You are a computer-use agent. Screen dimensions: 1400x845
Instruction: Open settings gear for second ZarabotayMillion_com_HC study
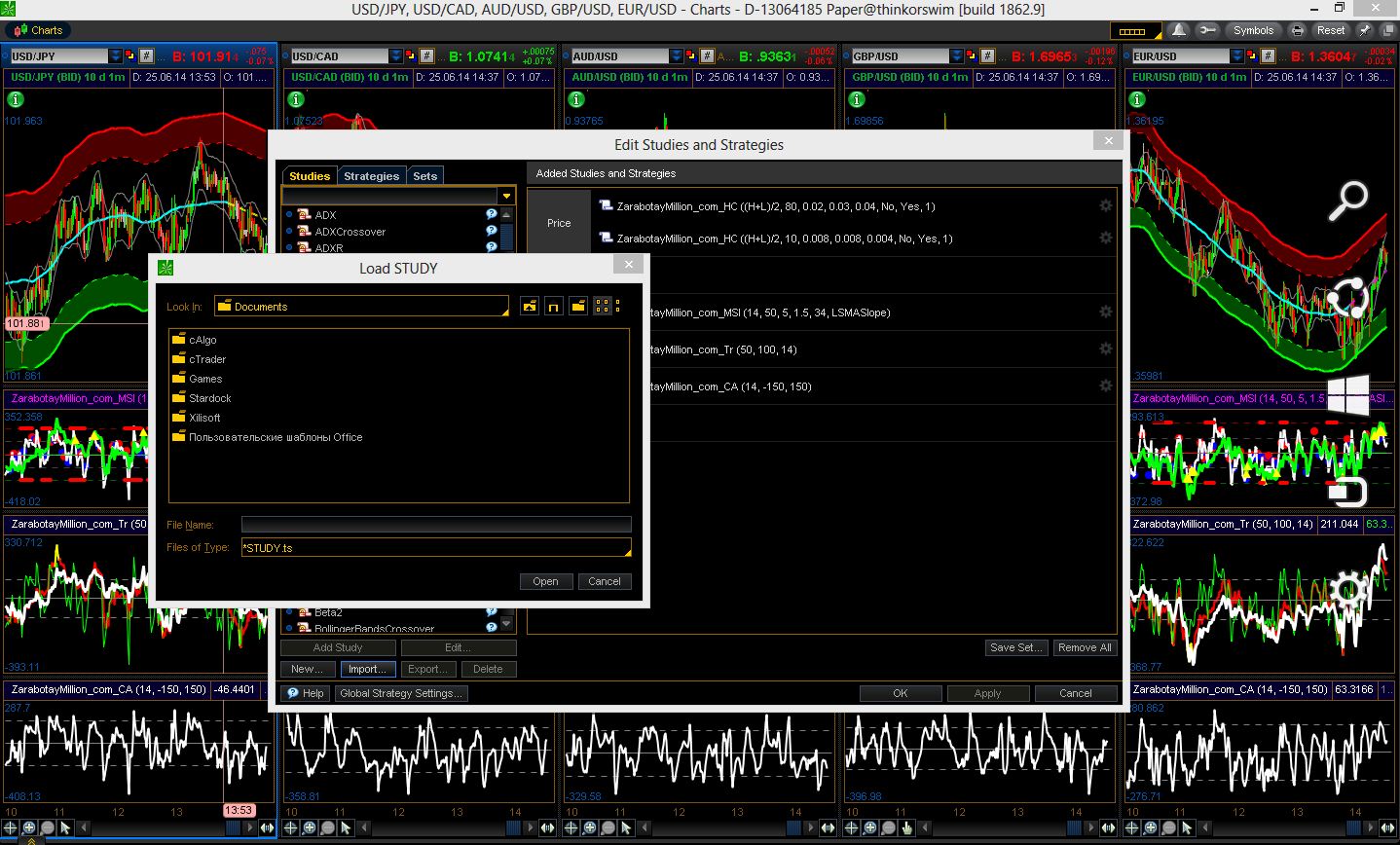(1106, 239)
